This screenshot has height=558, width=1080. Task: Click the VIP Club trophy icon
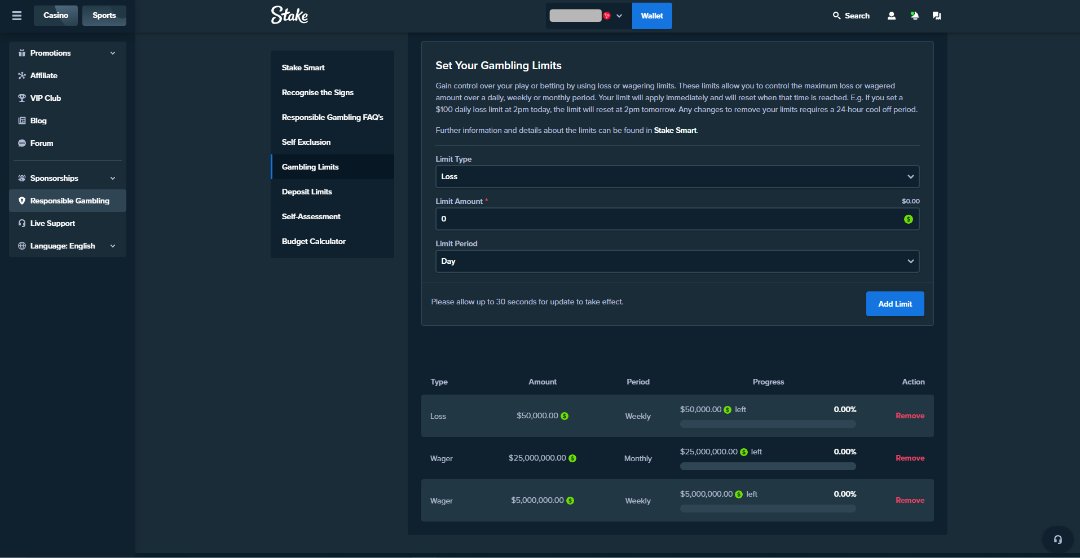(22, 98)
